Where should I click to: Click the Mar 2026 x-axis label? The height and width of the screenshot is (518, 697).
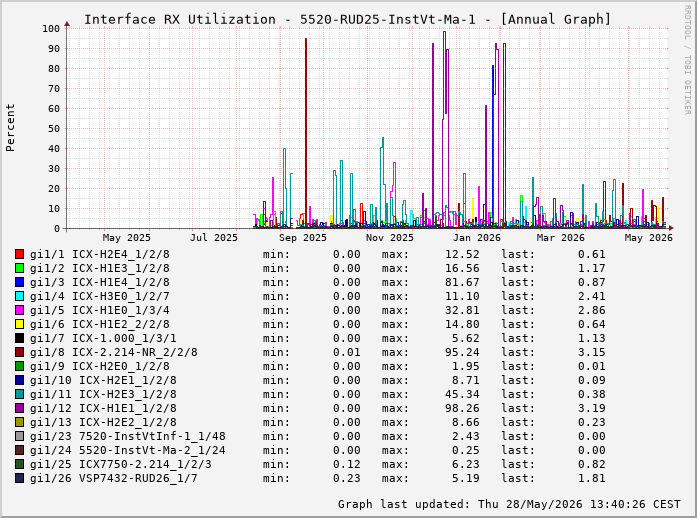pyautogui.click(x=561, y=238)
